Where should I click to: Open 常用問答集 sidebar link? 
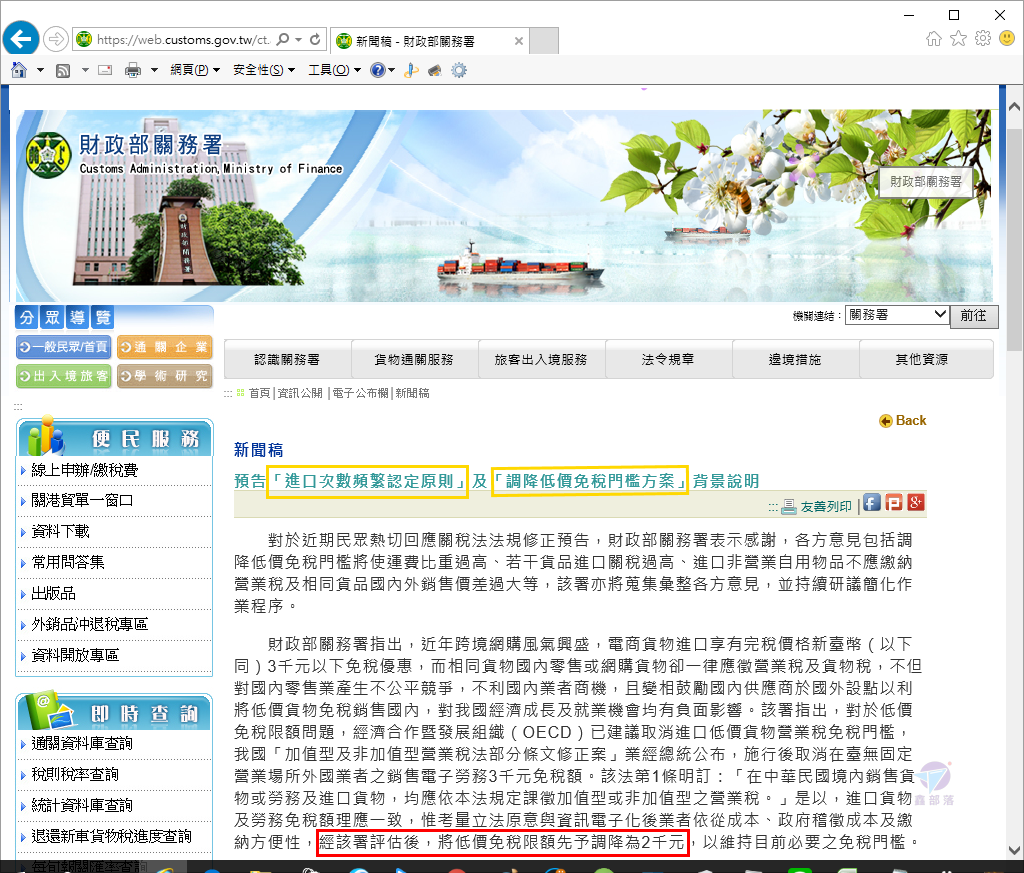(68, 562)
